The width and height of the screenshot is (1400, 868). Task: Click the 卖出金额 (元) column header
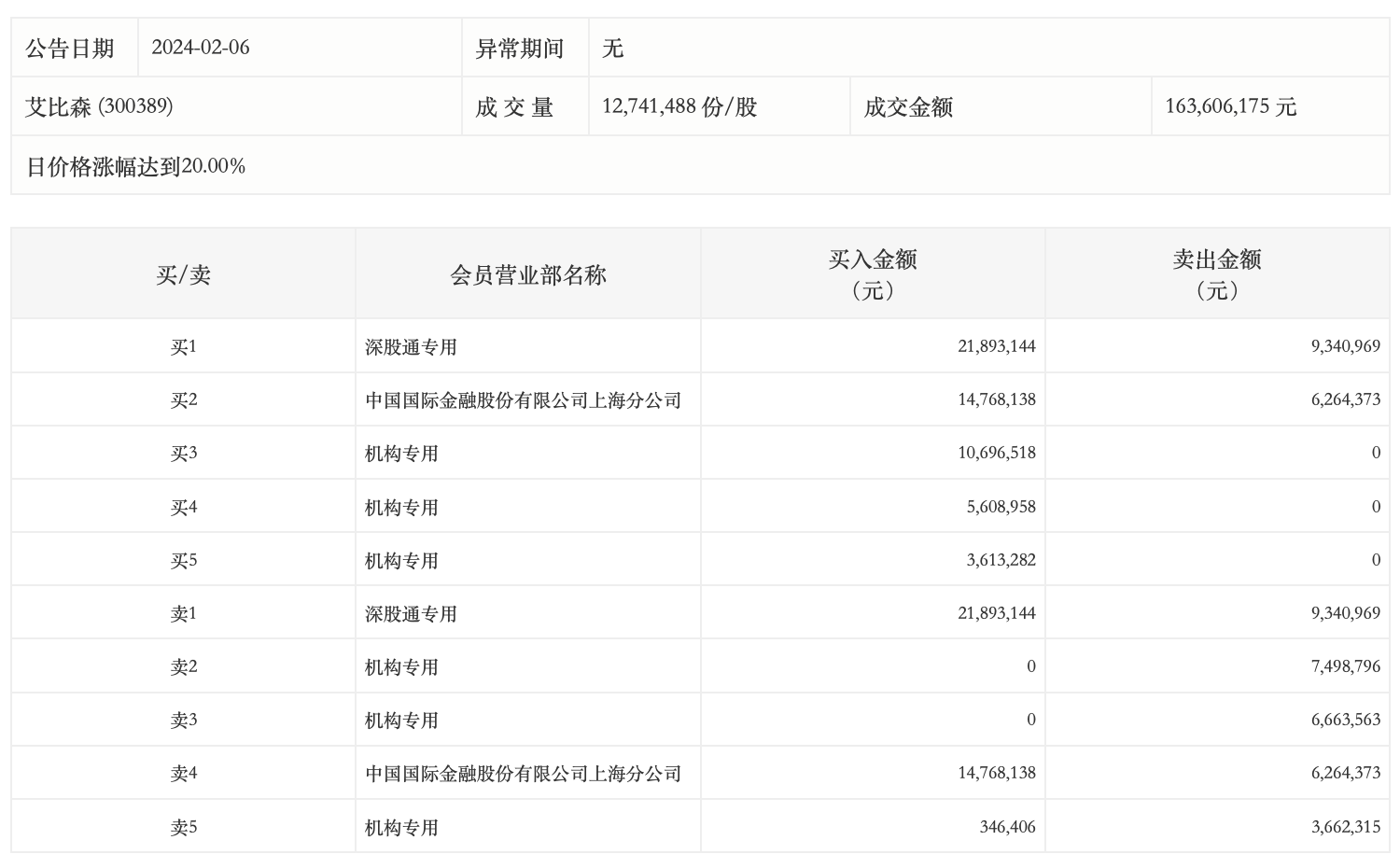coord(1217,274)
